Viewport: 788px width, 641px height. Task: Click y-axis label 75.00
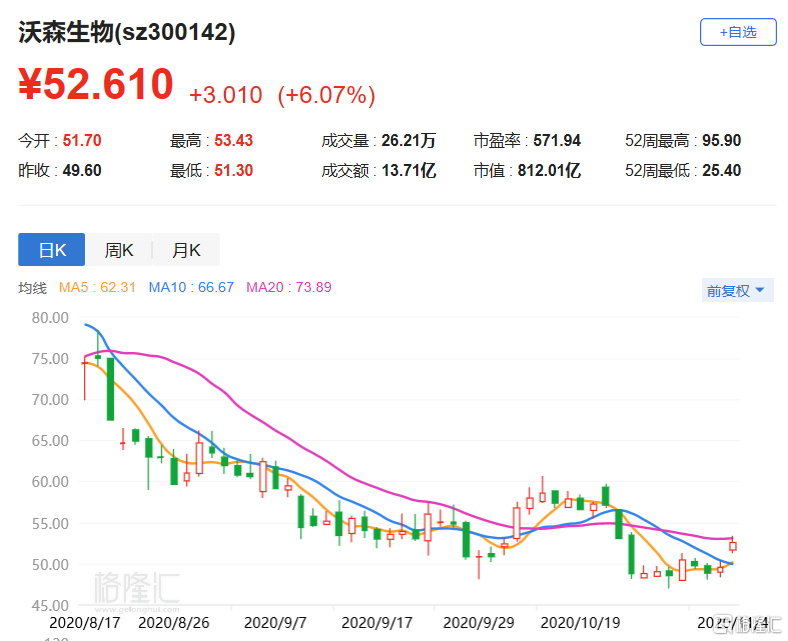(x=50, y=359)
